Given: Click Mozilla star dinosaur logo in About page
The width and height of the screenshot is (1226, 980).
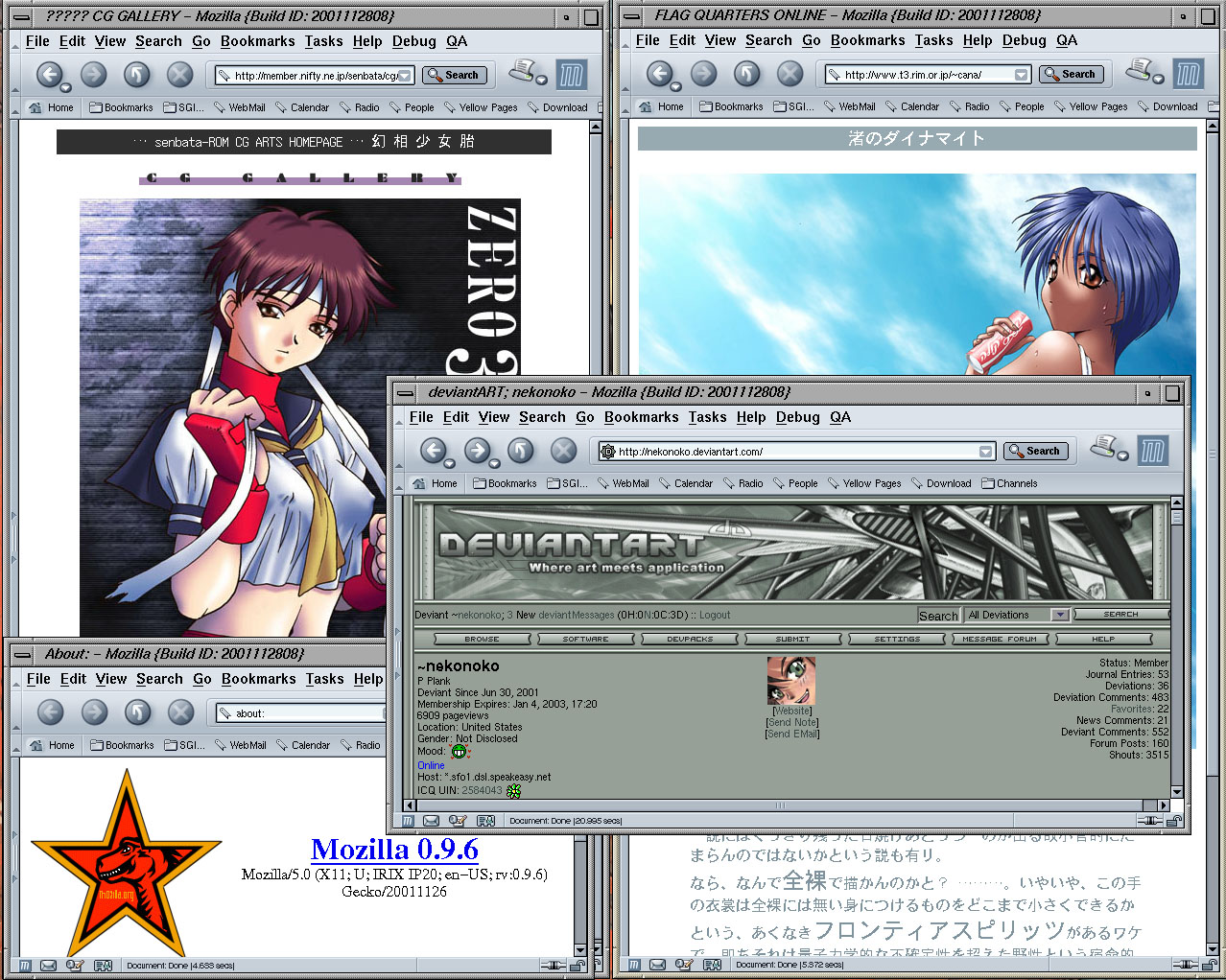Looking at the screenshot, I should point(126,863).
